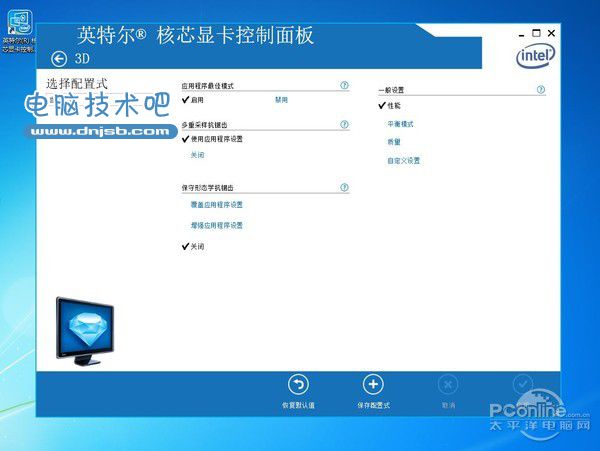The image size is (600, 451).
Task: Open help for 应用程序最佳模式 section
Action: [x=344, y=85]
